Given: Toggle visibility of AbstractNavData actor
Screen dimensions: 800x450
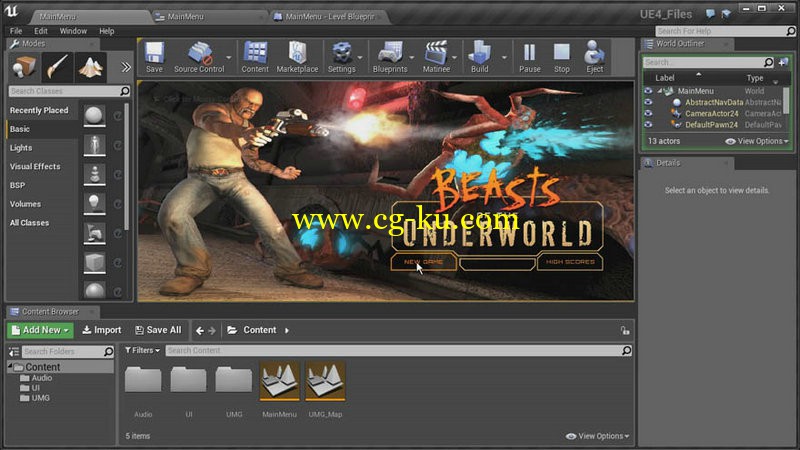Looking at the screenshot, I should point(648,102).
